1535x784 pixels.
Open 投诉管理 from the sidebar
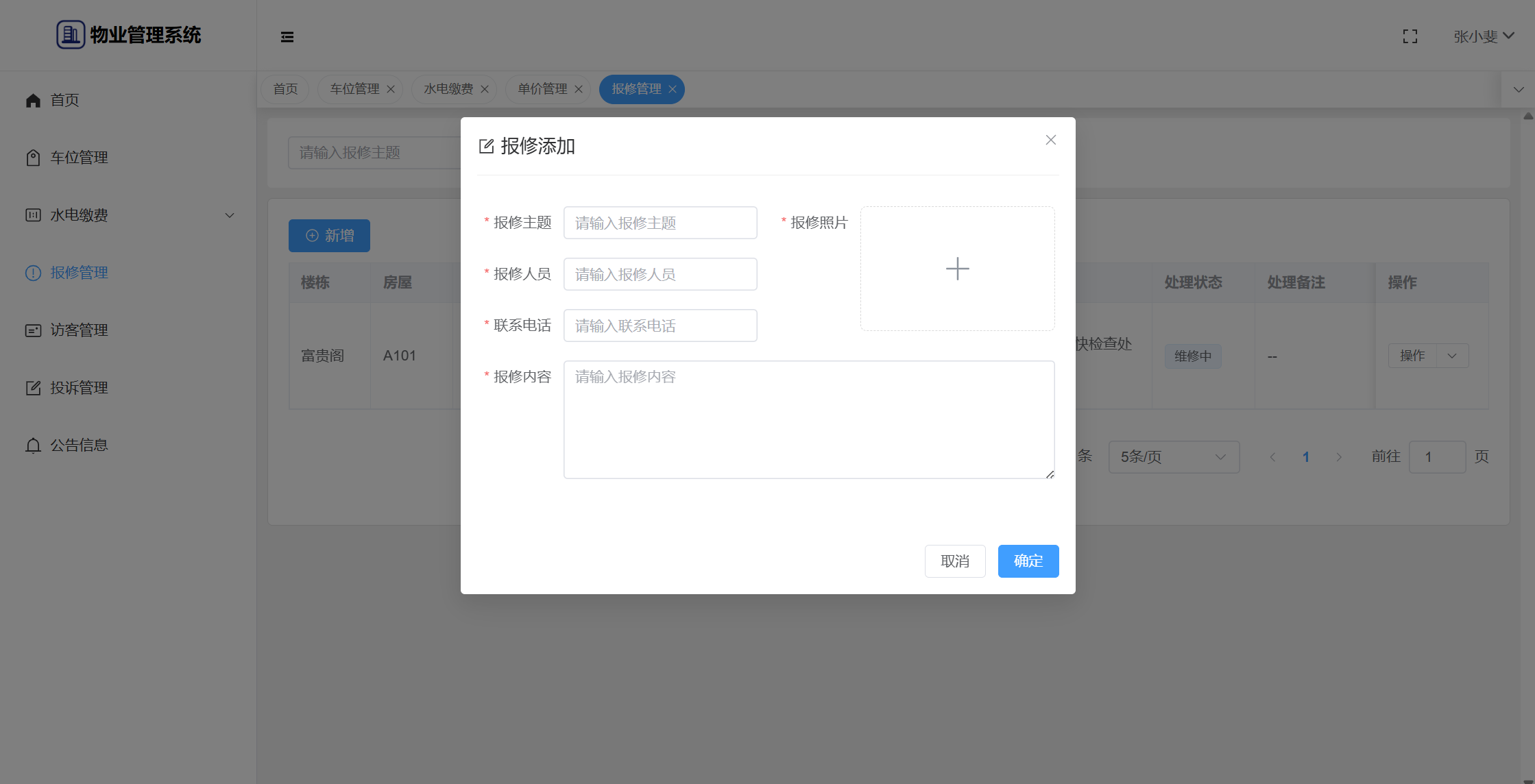[x=79, y=388]
